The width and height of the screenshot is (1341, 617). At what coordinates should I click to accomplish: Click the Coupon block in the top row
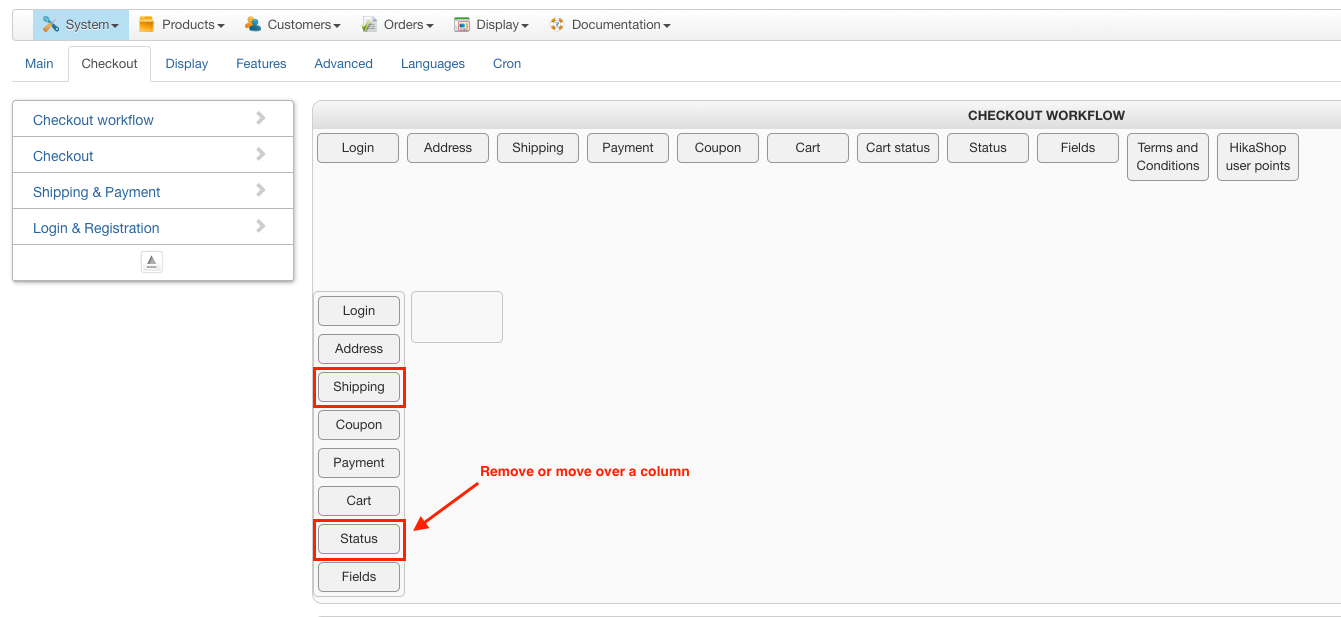click(x=718, y=147)
